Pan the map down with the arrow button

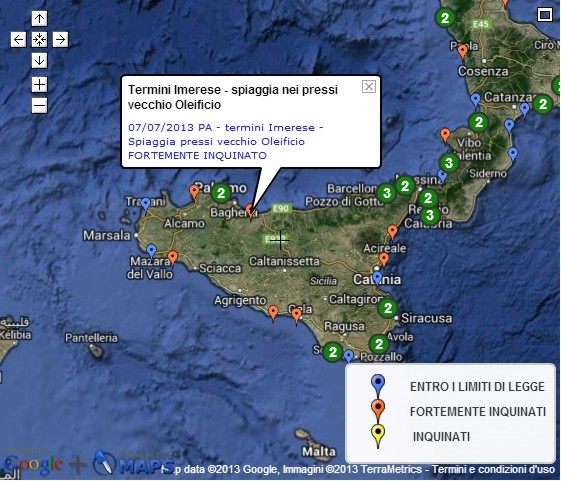click(x=39, y=60)
